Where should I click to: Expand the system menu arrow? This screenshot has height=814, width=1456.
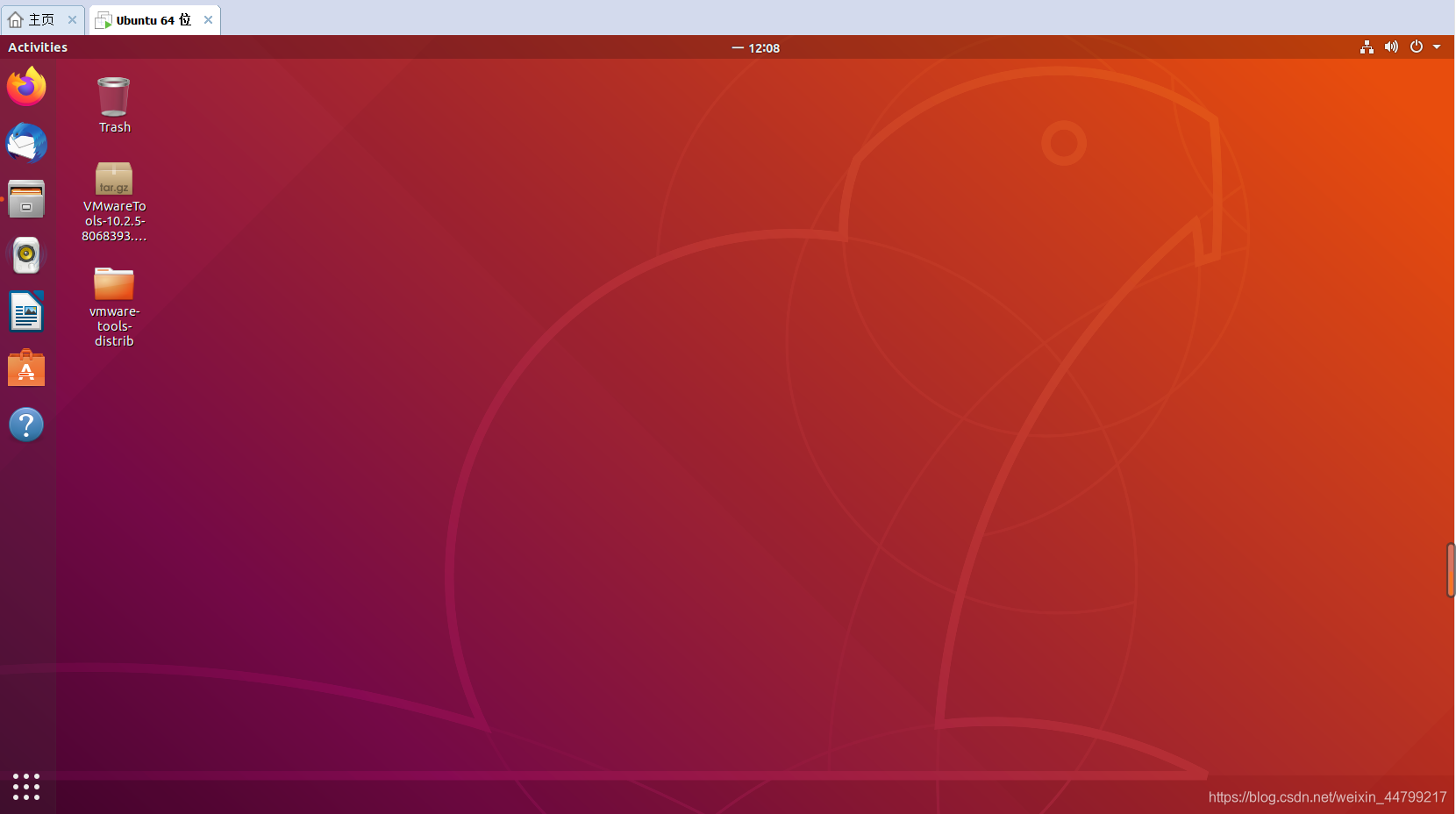click(x=1437, y=47)
